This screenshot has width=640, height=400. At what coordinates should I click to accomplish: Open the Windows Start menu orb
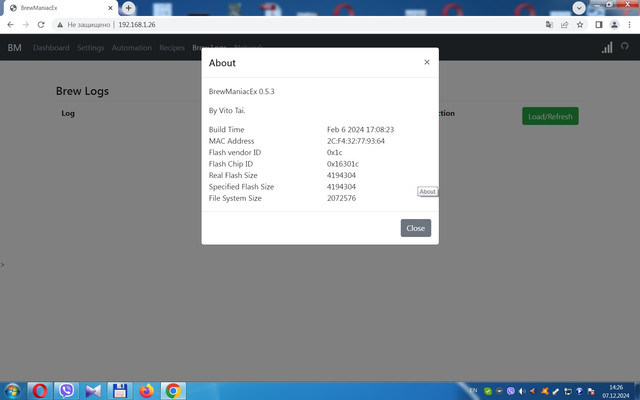coord(12,391)
